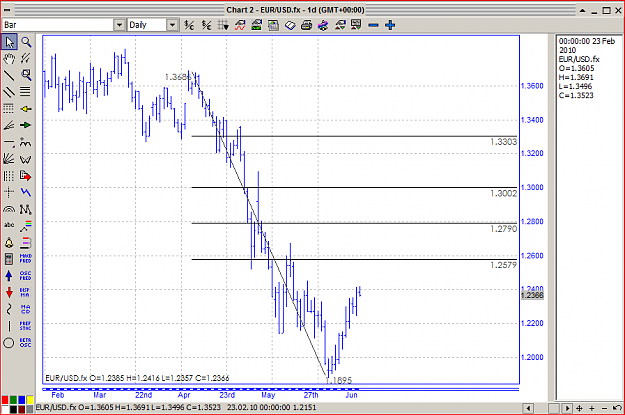Open the BETA OSC indicator tool

(x=26, y=342)
